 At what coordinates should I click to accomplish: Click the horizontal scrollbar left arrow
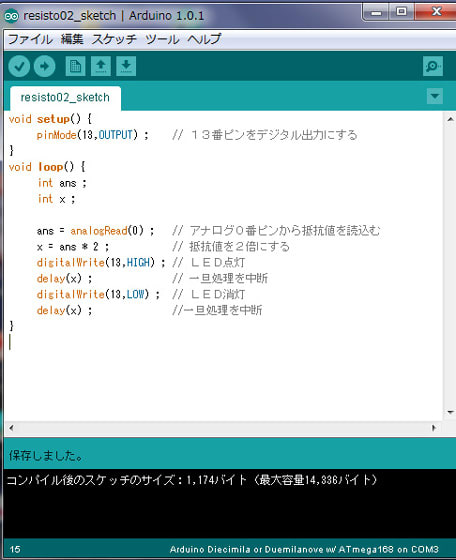[x=11, y=428]
